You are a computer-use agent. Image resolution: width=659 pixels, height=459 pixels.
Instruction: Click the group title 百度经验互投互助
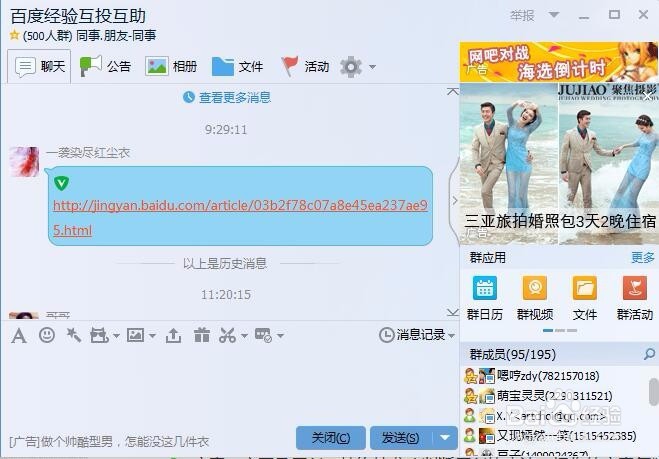click(78, 16)
